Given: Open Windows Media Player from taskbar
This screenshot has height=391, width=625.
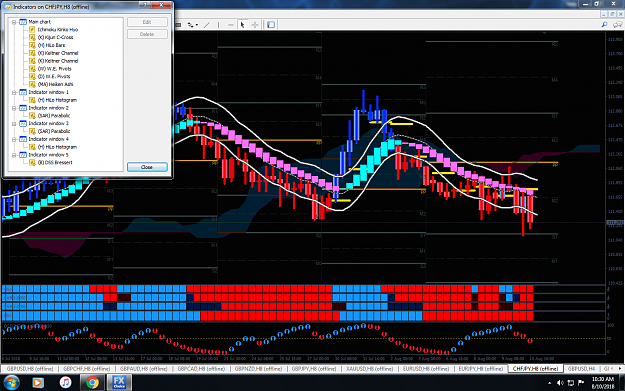Looking at the screenshot, I should coord(37,383).
